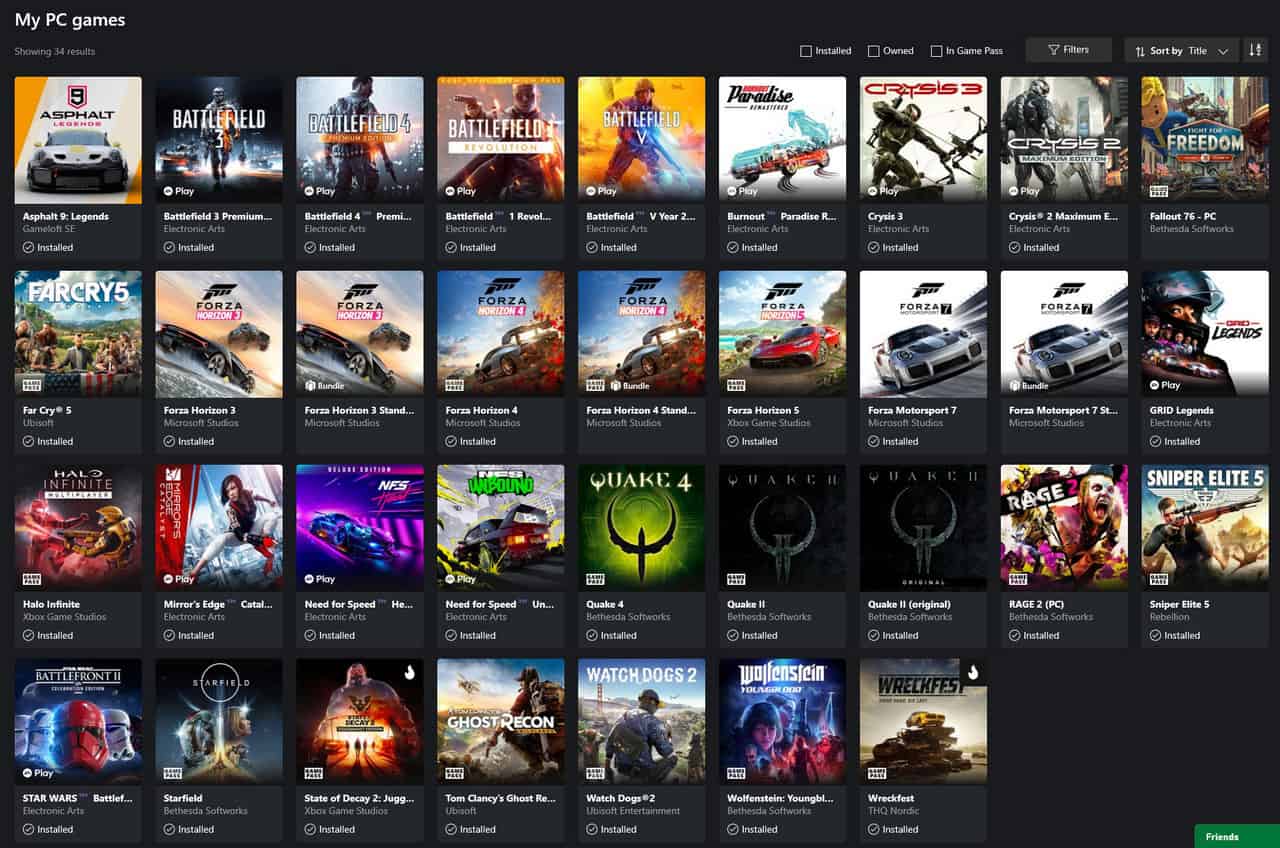The width and height of the screenshot is (1280, 848).
Task: Click the flame icon on Wreckfest cover
Action: point(972,672)
